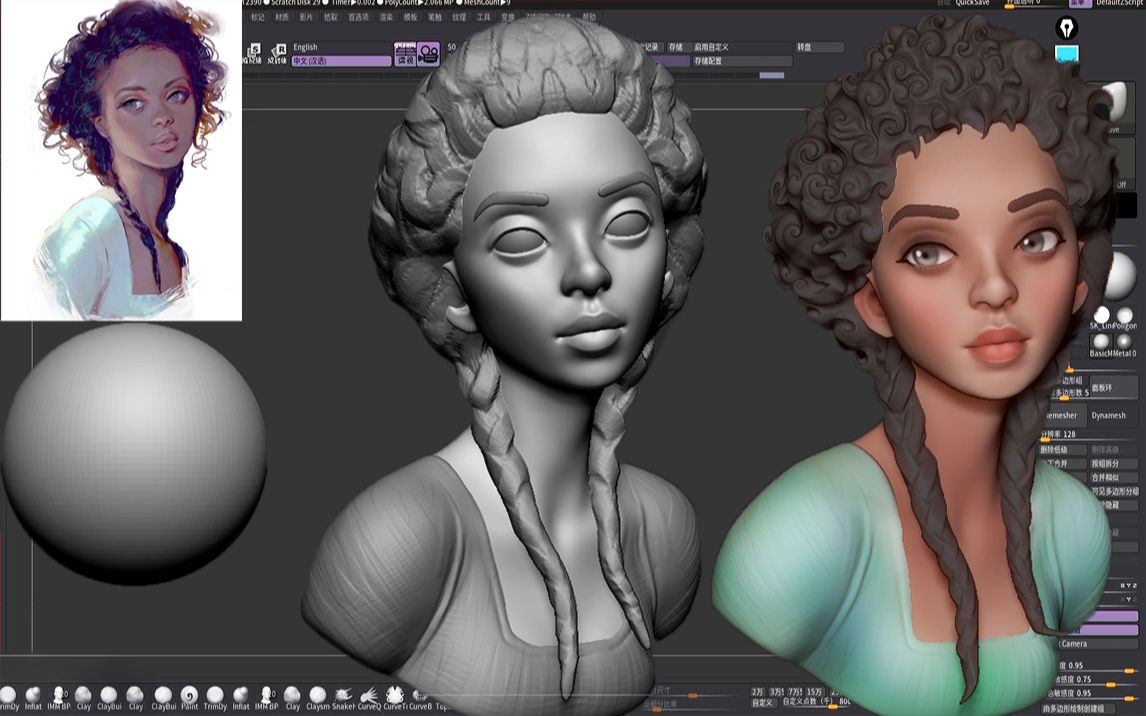Click the pen nib icon
The width and height of the screenshot is (1146, 716).
[x=1067, y=28]
